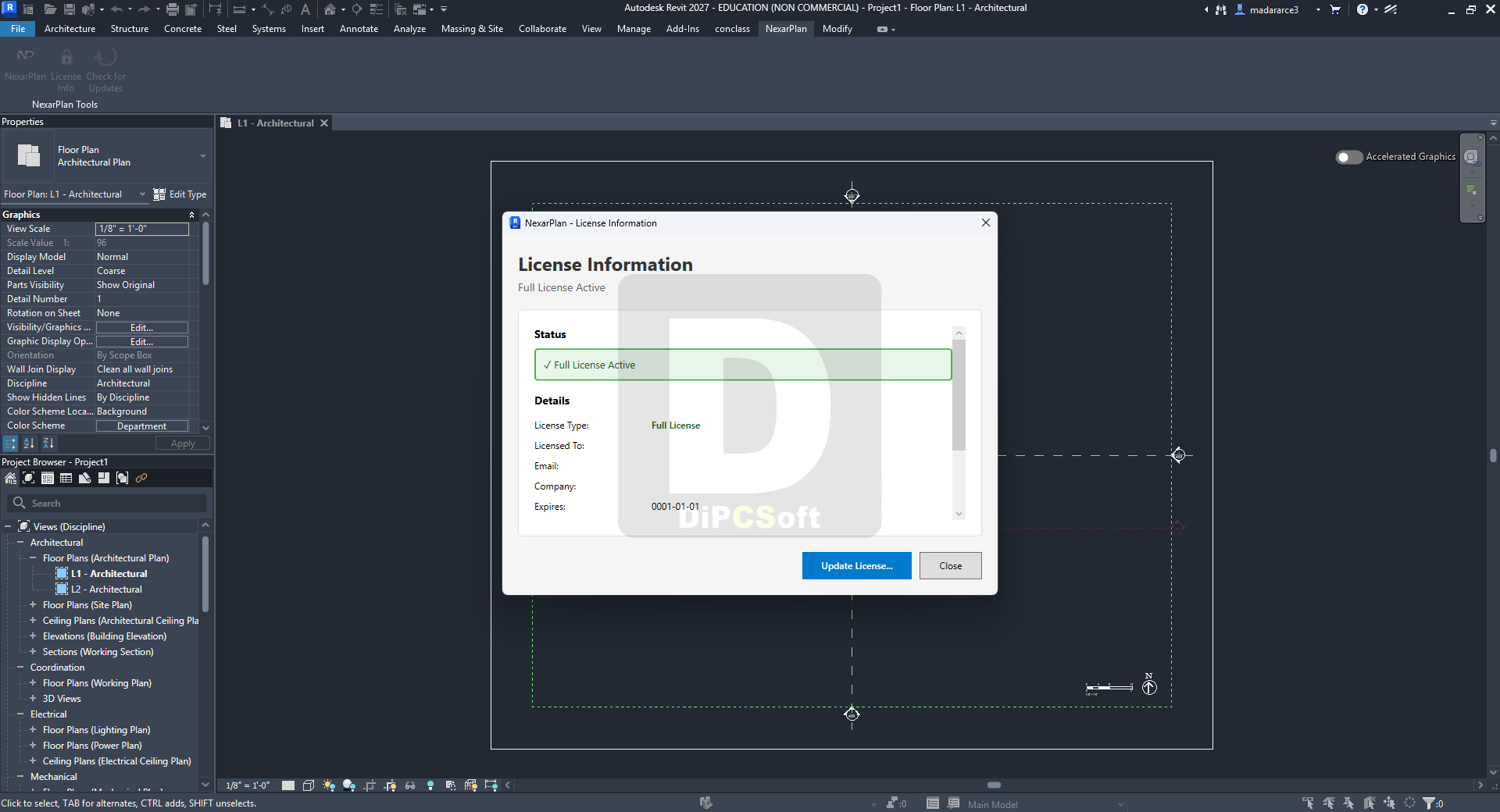Click the Sun Path icon in view control bar
Viewport: 1500px width, 812px height.
click(329, 785)
